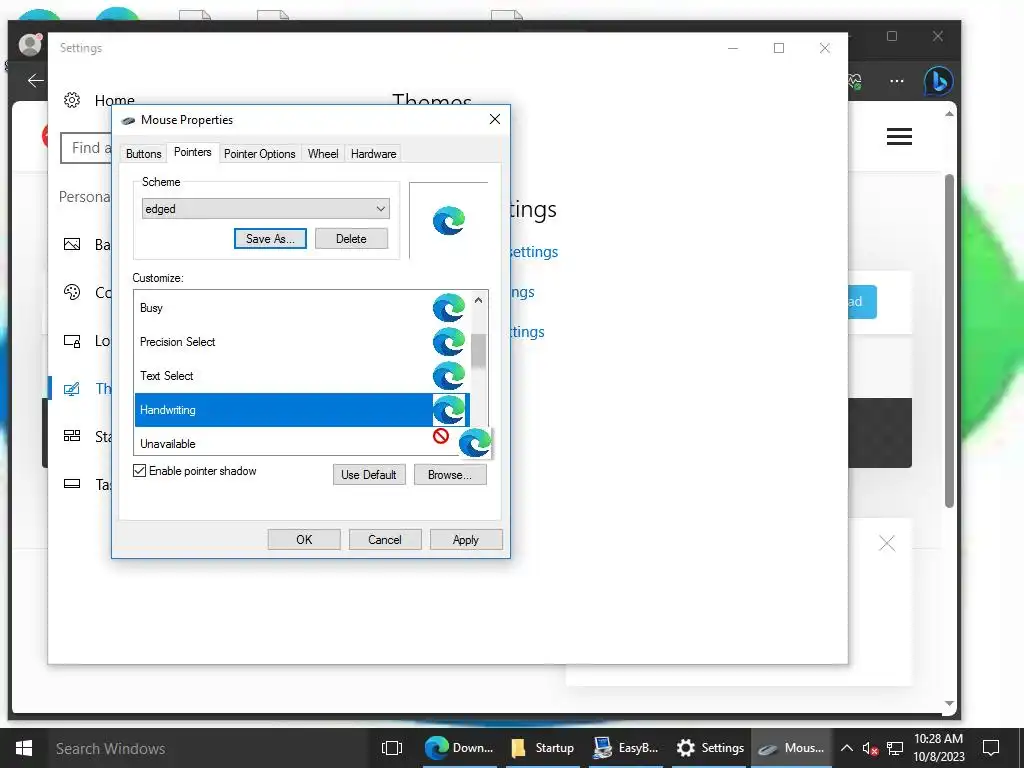Image resolution: width=1024 pixels, height=768 pixels.
Task: Click the Use Default button
Action: [x=368, y=475]
